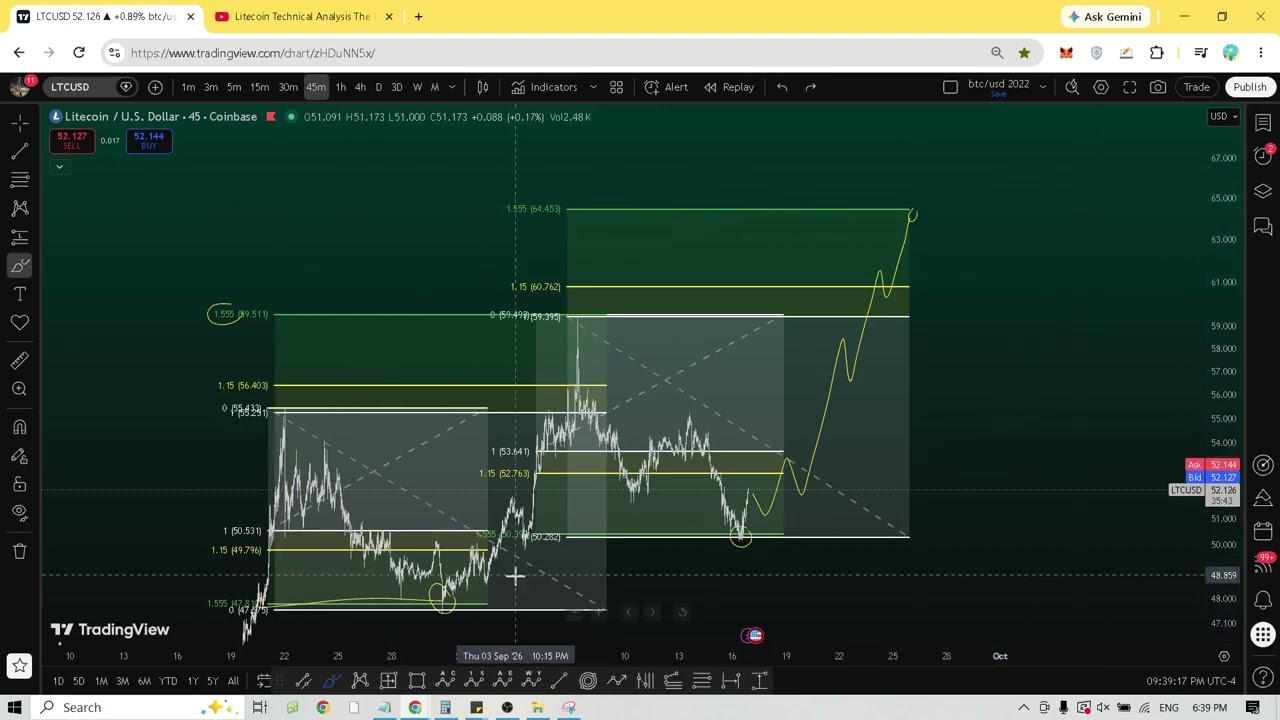1280x720 pixels.
Task: Select the brush drawing tool
Action: coord(19,265)
